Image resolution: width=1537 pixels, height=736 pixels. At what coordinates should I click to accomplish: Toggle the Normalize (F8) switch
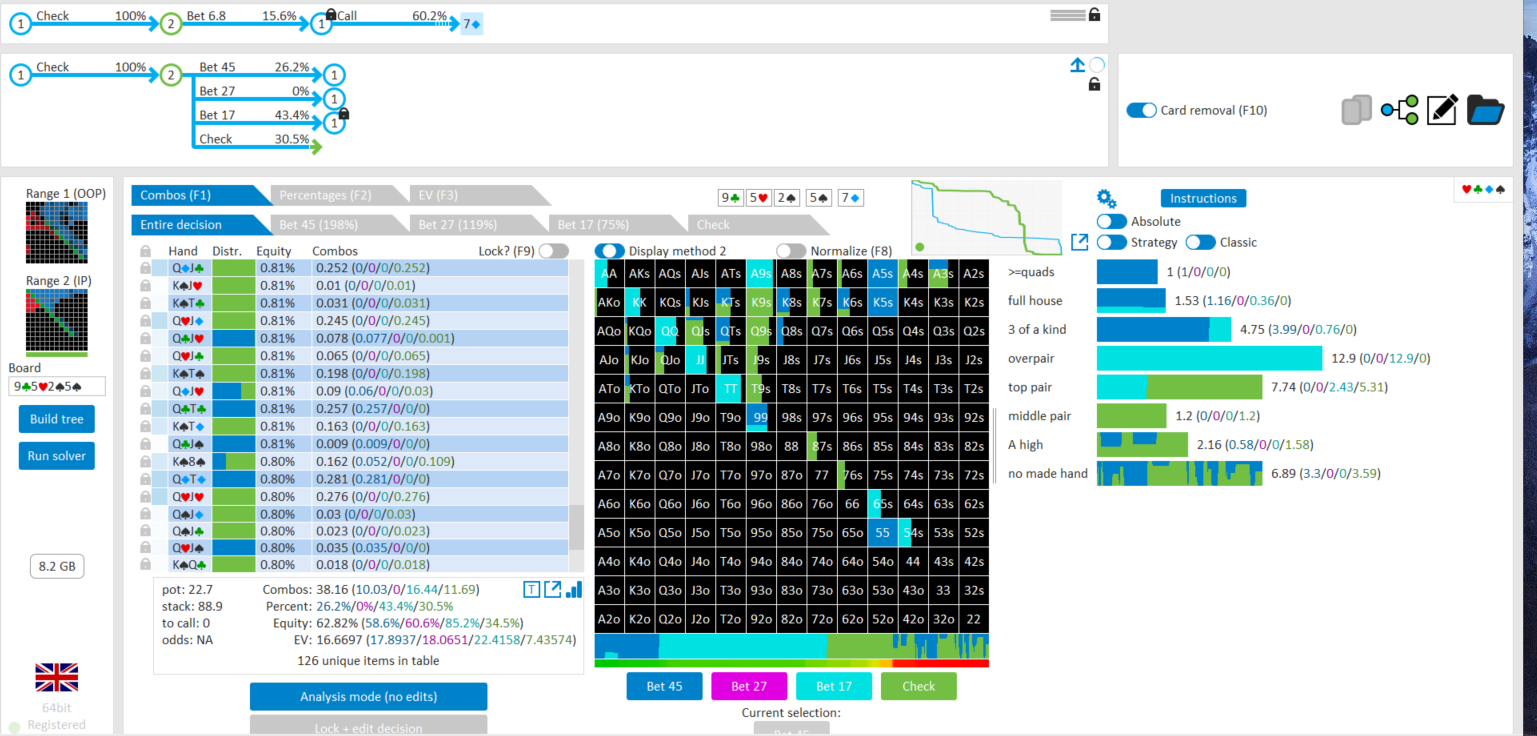pyautogui.click(x=791, y=250)
